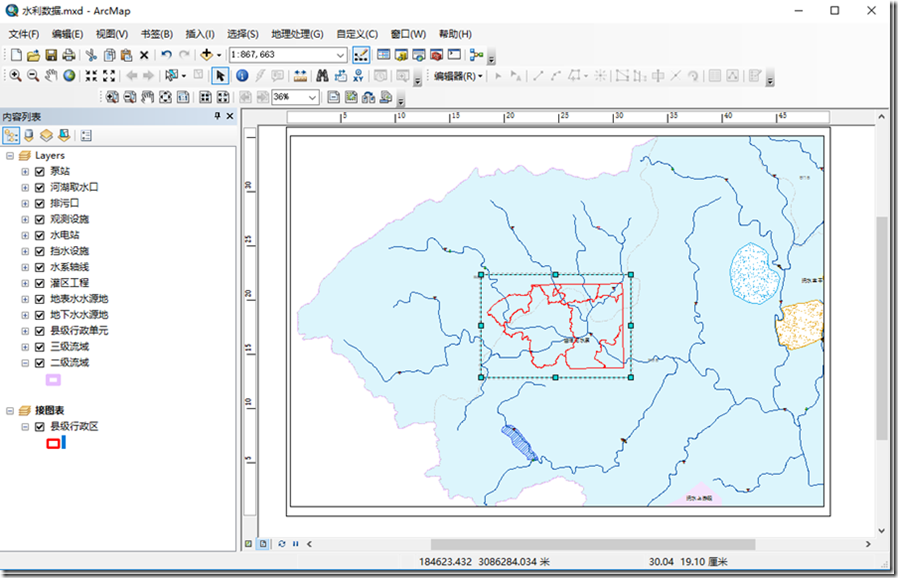
Task: Toggle the 水系轴线 layer checkbox
Action: point(40,267)
